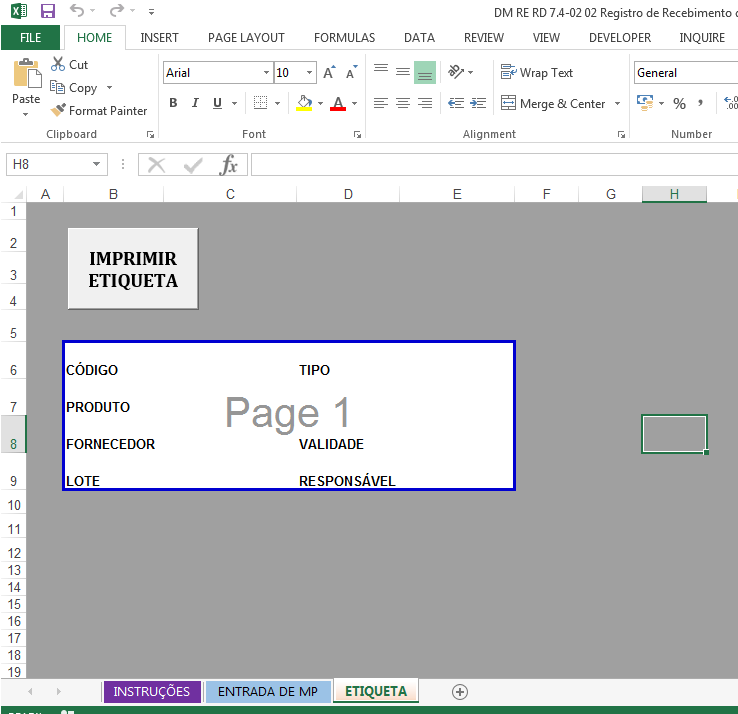Open Font Color palette arrow
The image size is (738, 714).
coord(355,103)
